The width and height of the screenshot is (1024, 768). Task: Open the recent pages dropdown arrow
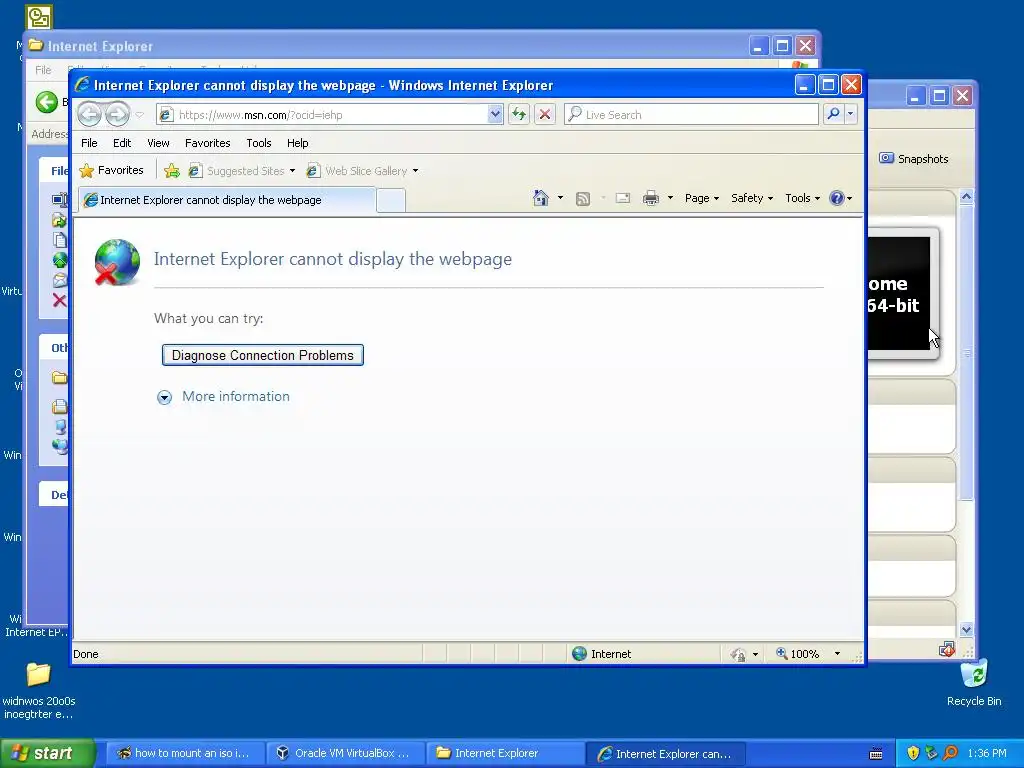click(x=140, y=115)
